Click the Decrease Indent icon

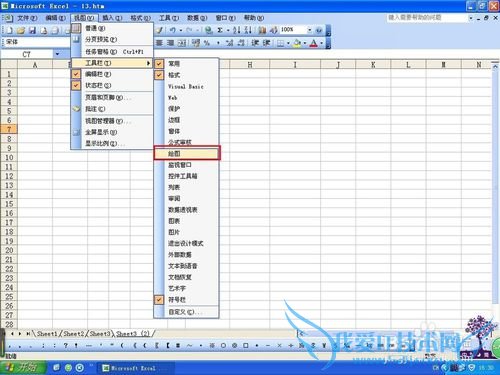[255, 43]
